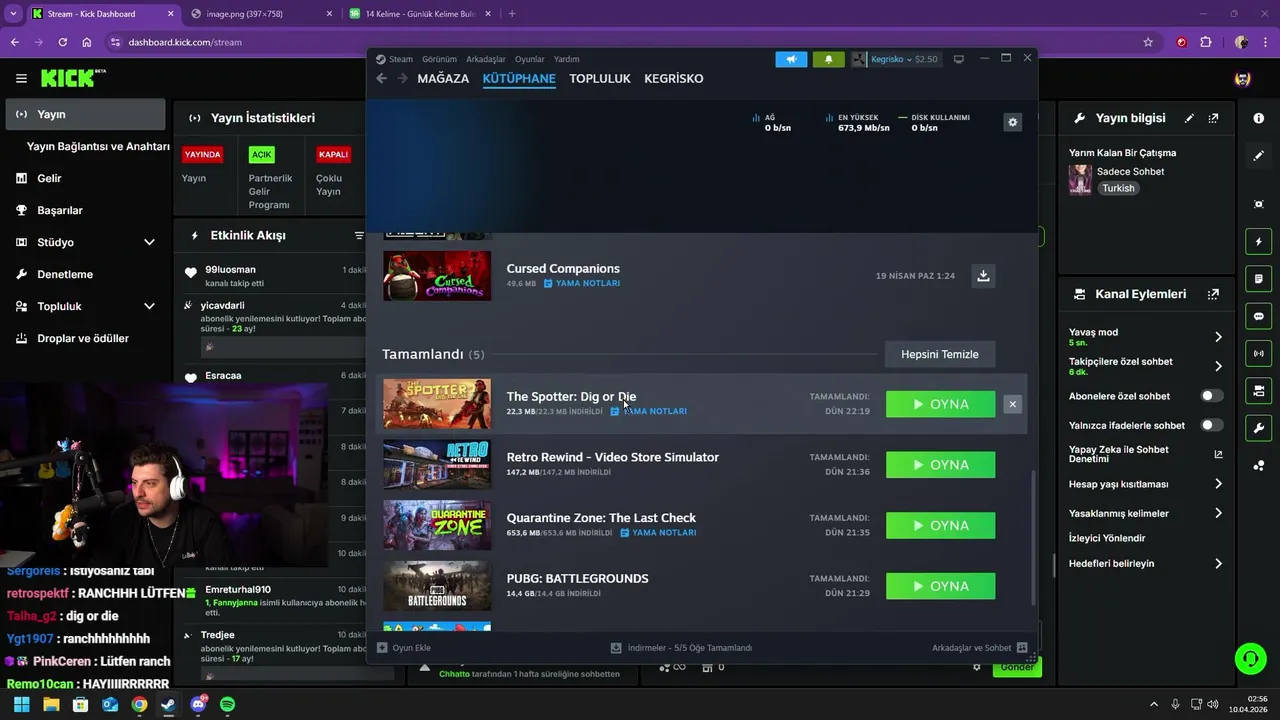Open Kick profile avatar menu
1280x720 pixels.
click(x=1242, y=78)
